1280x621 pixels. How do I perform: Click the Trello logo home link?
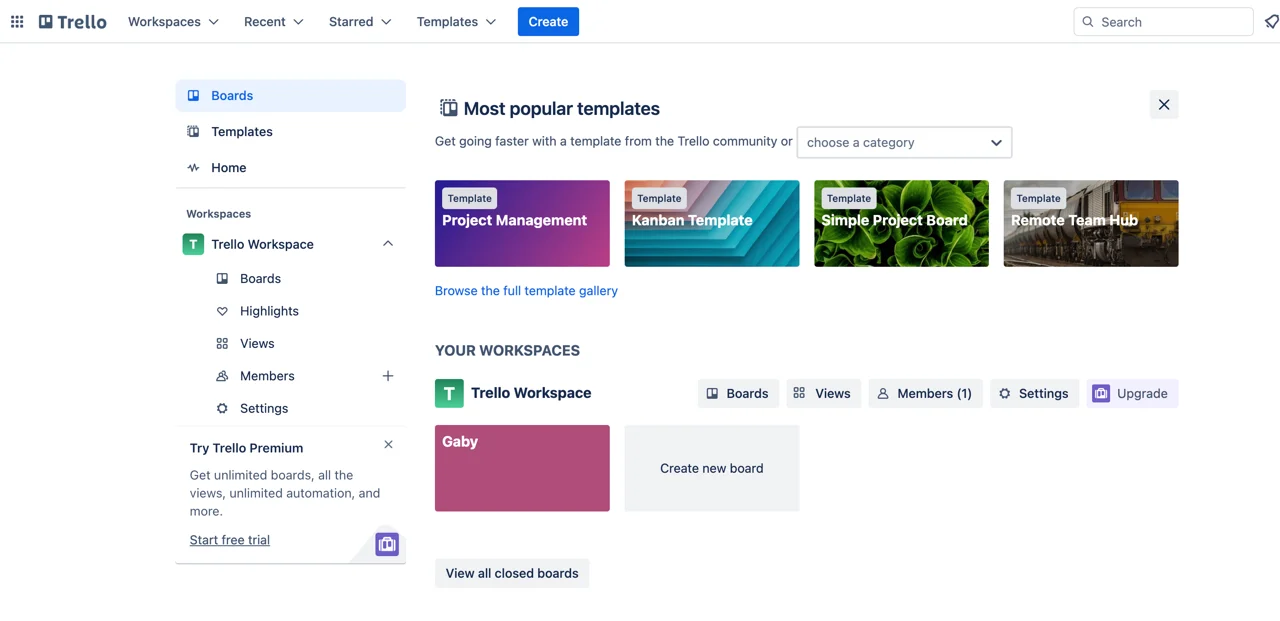pos(72,21)
